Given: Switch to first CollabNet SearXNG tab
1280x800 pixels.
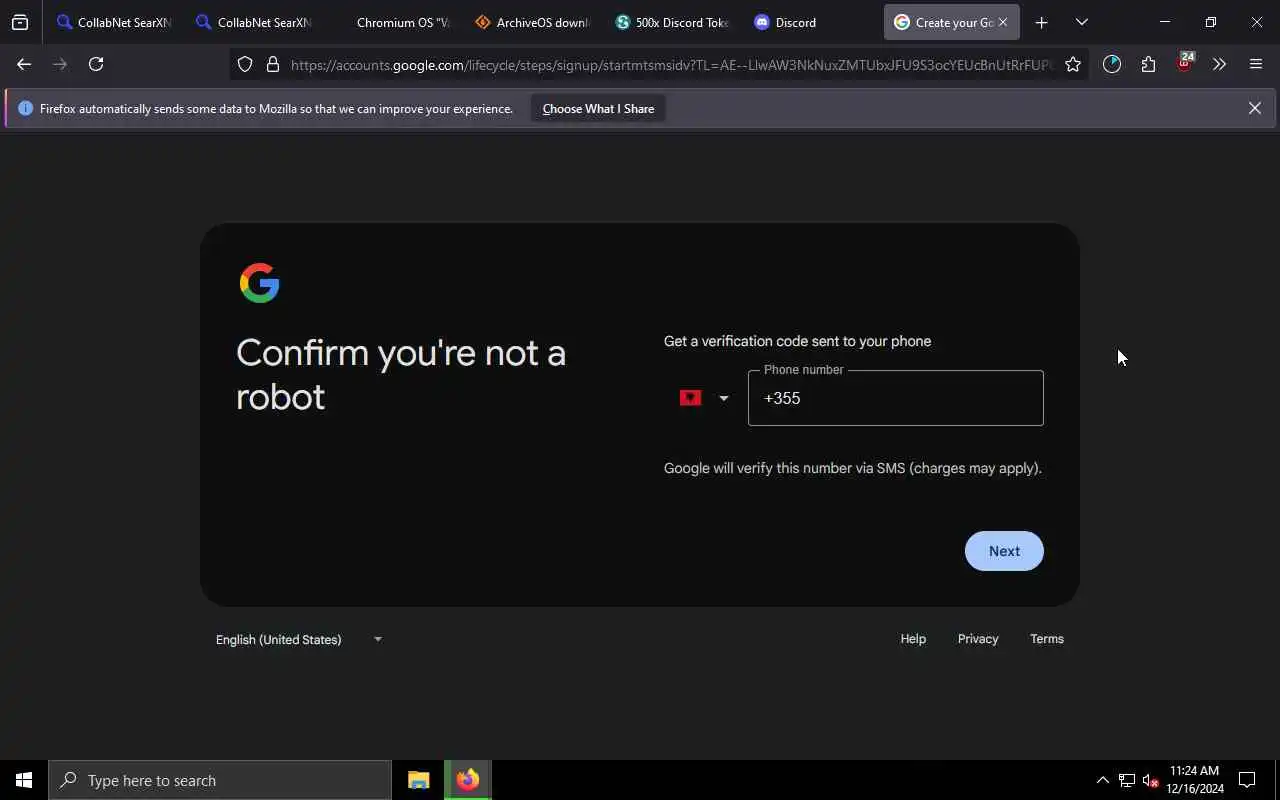Looking at the screenshot, I should pos(114,22).
